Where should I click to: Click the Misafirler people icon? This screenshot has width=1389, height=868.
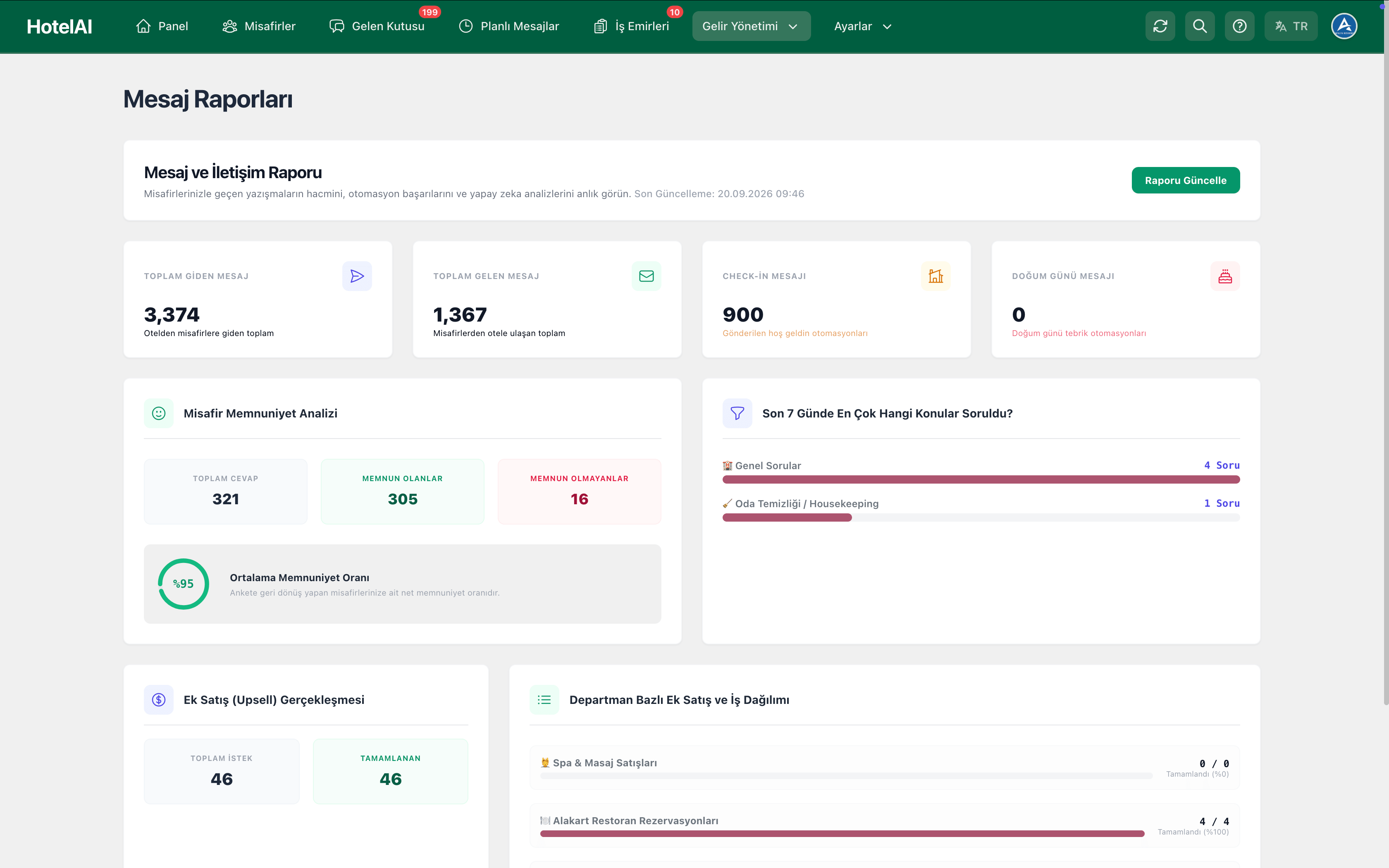click(229, 26)
